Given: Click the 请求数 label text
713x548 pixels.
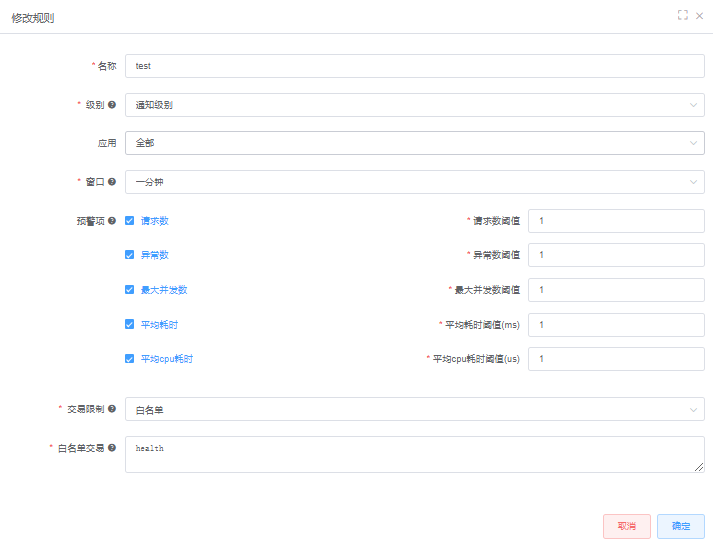Looking at the screenshot, I should (155, 221).
